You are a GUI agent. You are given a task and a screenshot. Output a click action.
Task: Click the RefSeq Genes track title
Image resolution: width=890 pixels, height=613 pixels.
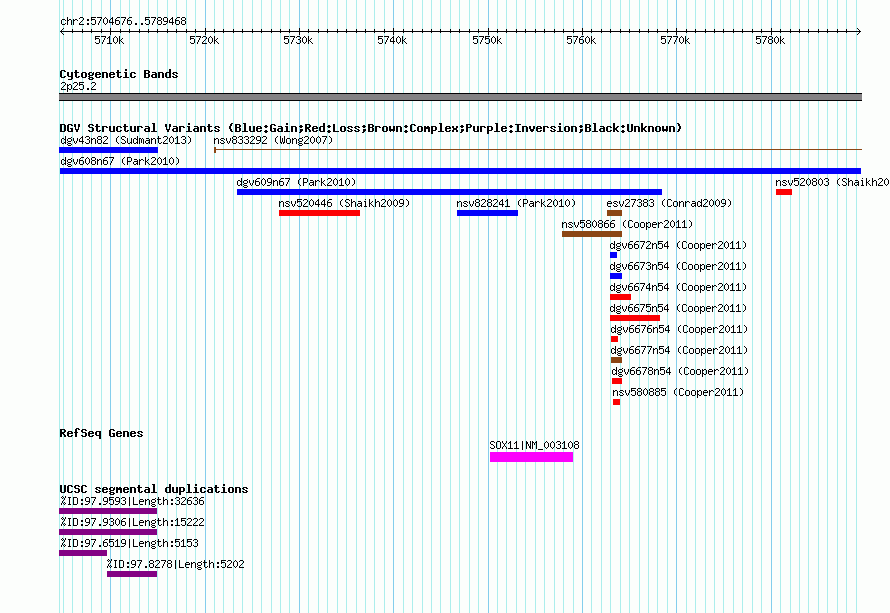(101, 433)
